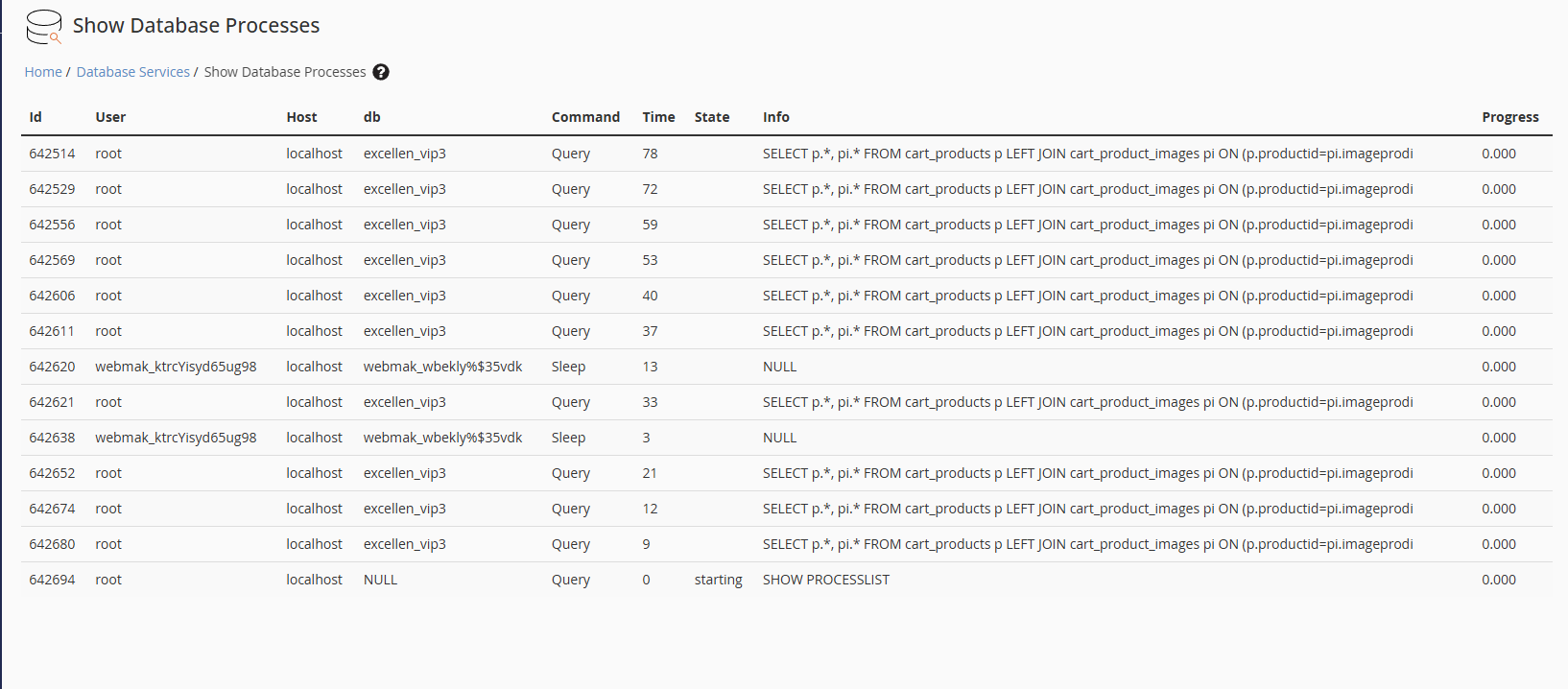Click the Time column header
Viewport: 1568px width, 689px height.
(658, 117)
